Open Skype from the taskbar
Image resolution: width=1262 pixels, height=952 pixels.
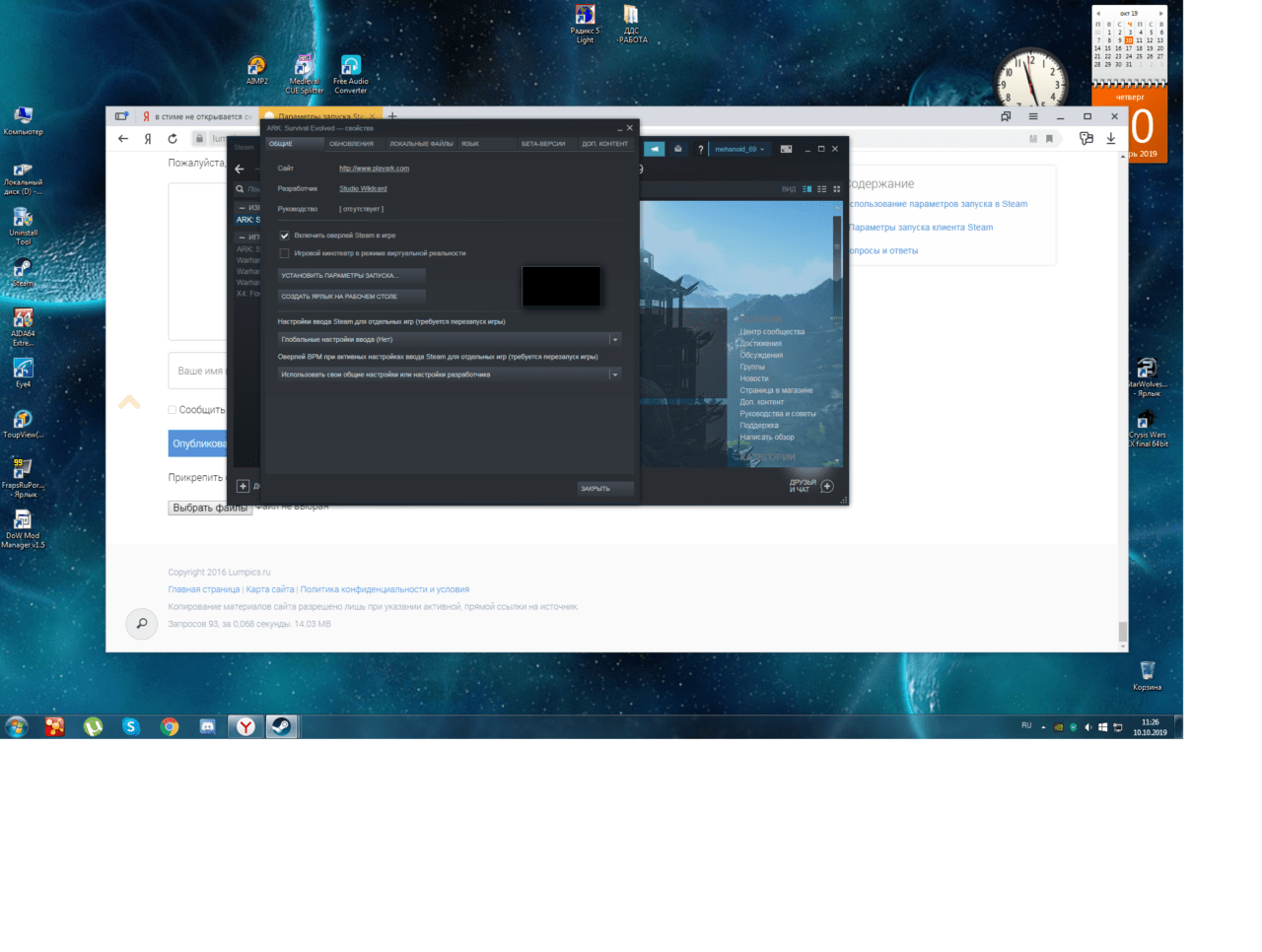[x=131, y=727]
